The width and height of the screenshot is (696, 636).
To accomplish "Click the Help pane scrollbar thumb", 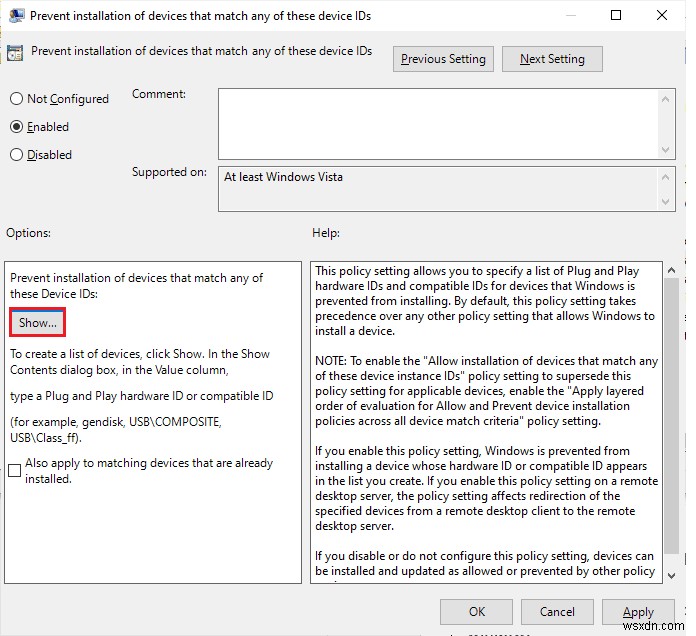I will [x=672, y=415].
